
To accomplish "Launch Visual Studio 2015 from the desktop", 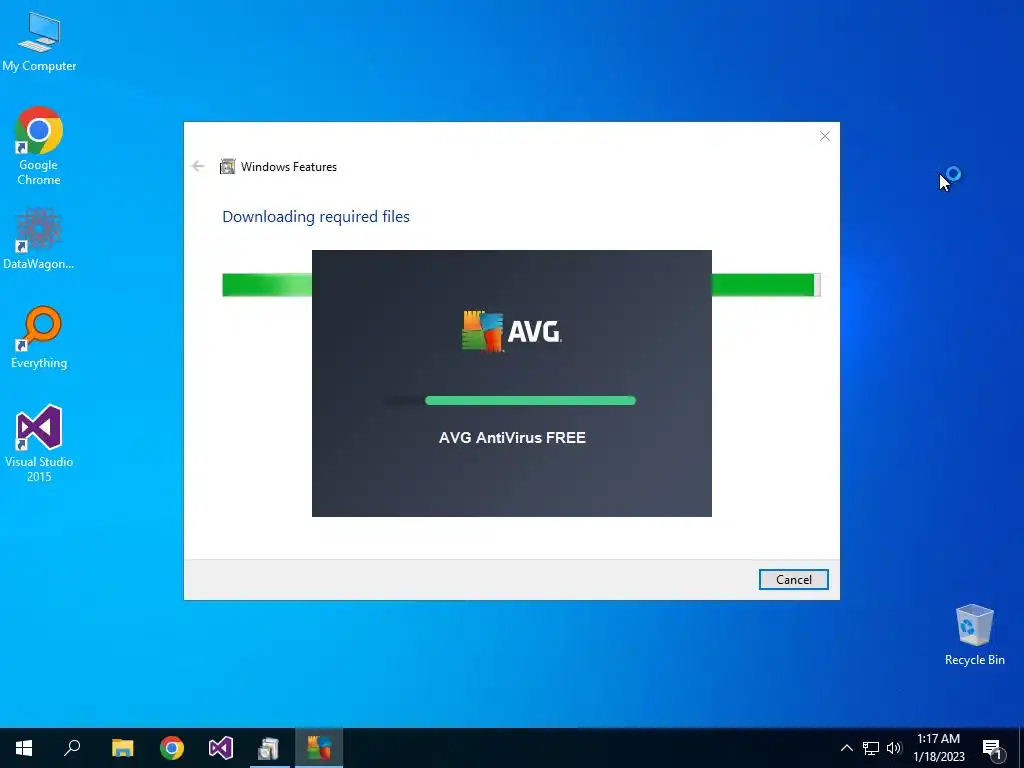I will click(x=39, y=443).
